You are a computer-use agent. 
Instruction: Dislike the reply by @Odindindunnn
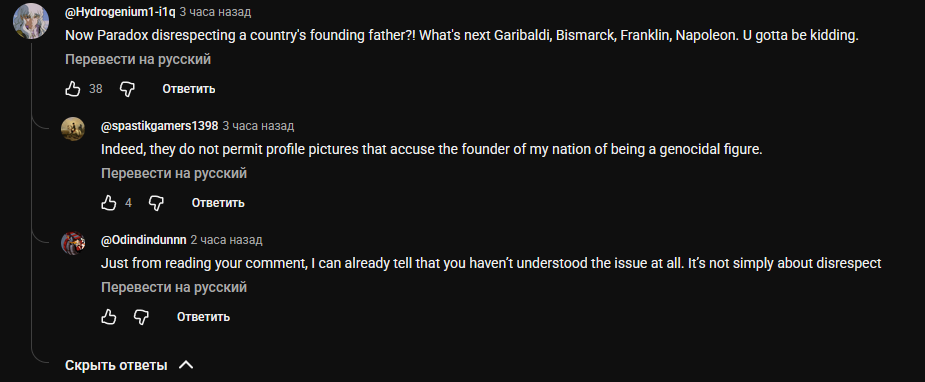coord(142,317)
